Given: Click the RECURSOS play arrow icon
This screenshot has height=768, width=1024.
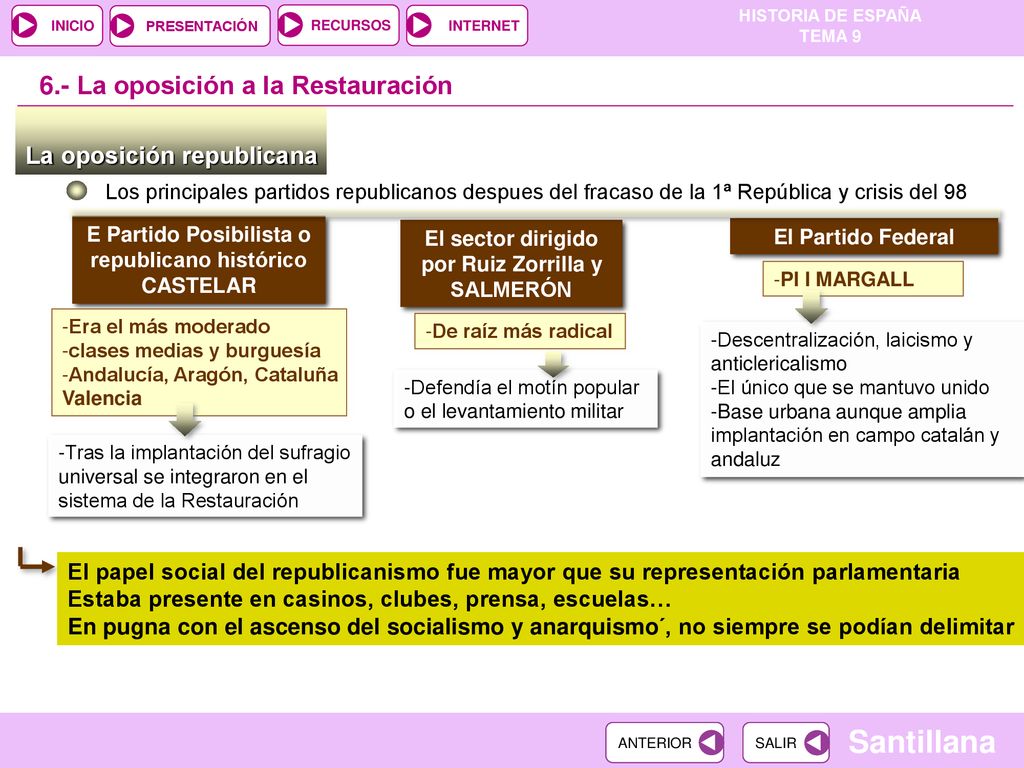Looking at the screenshot, I should 291,25.
